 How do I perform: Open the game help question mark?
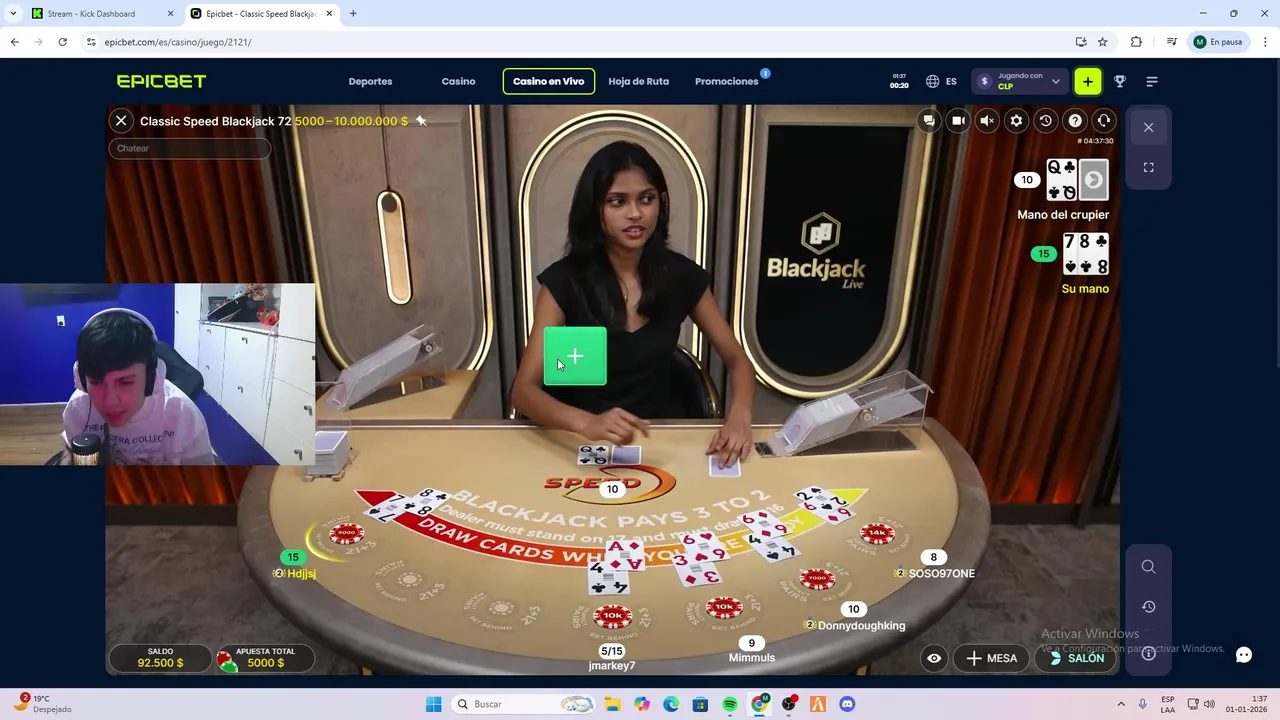1075,121
